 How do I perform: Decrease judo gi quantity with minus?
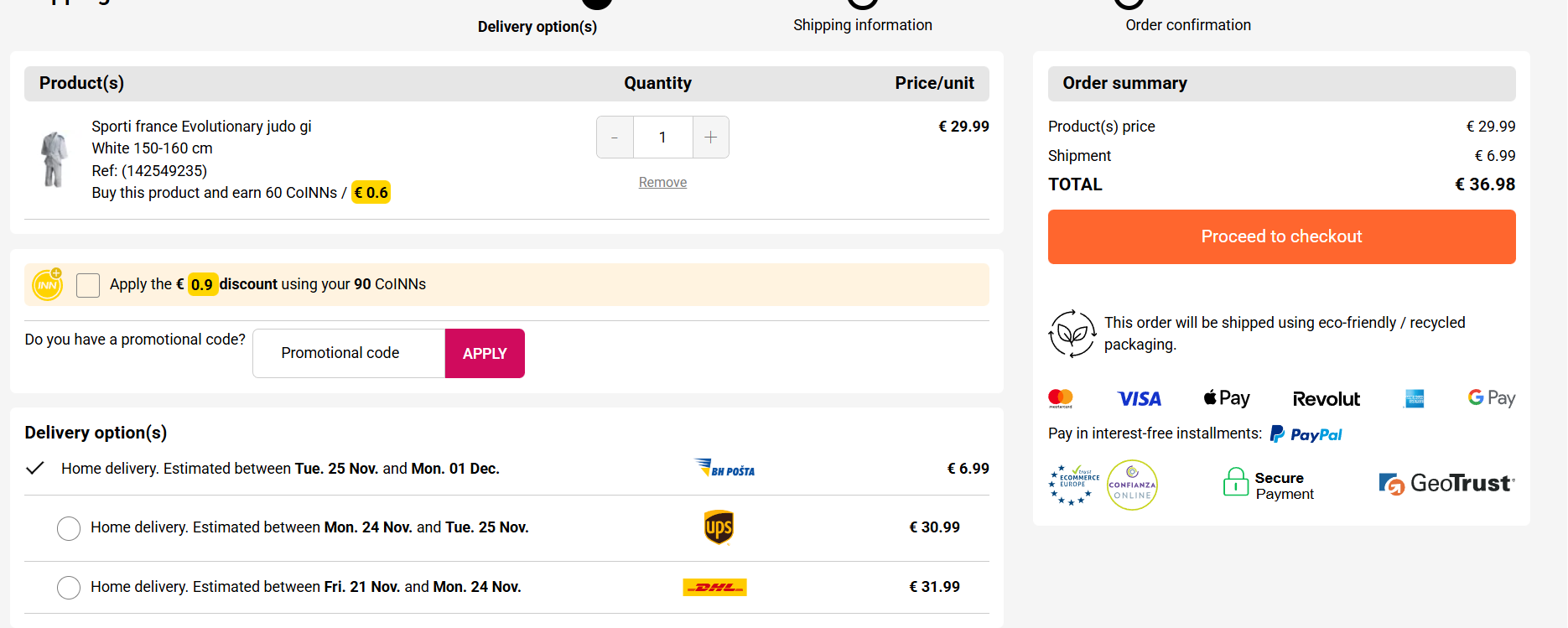(615, 138)
